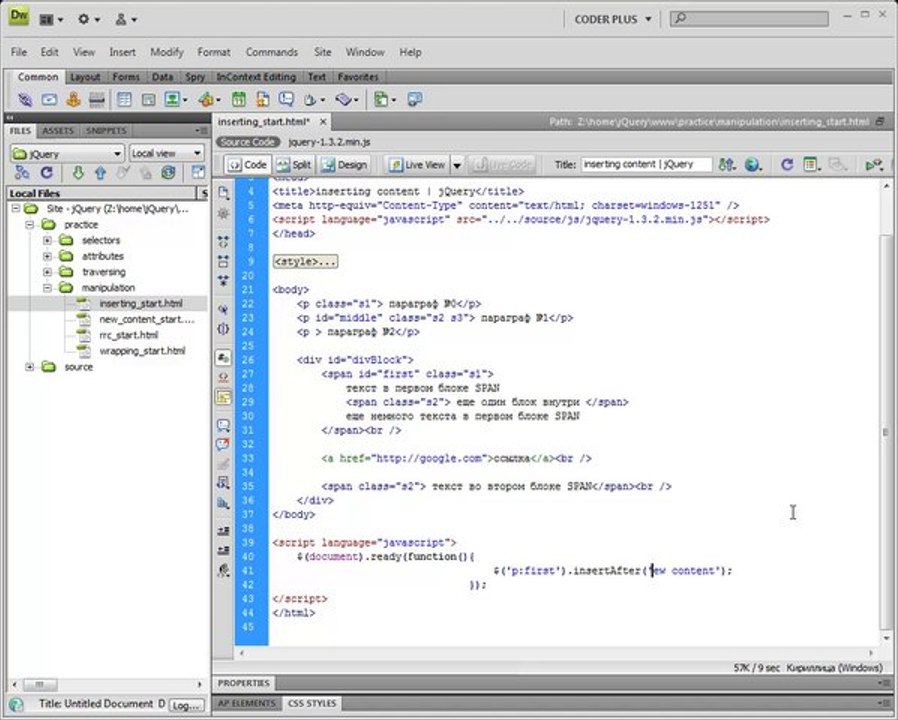Click the Log... button
The image size is (898, 720).
pos(185,706)
